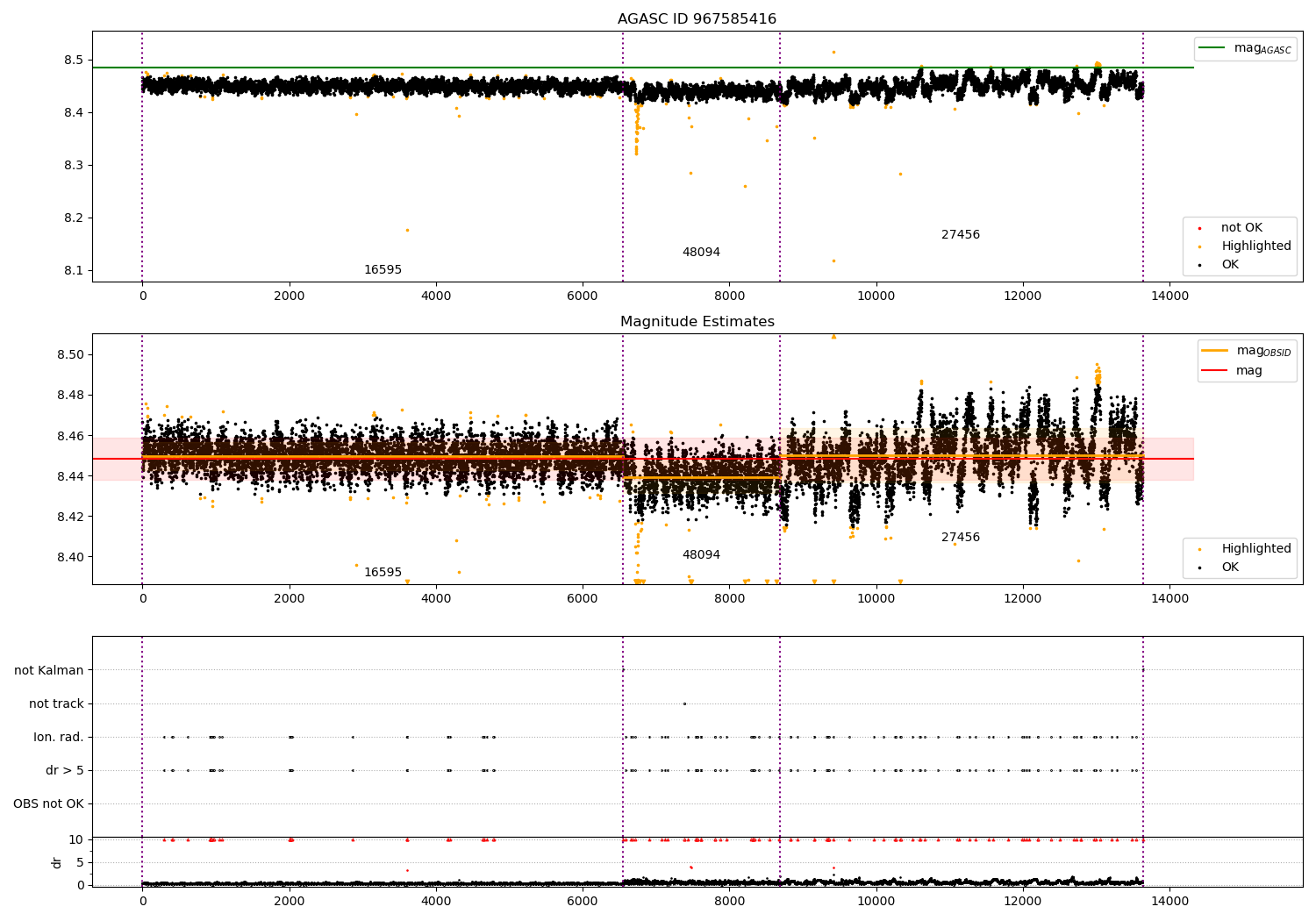The image size is (1316, 921).
Task: Click the 'not Kalman' row label
Action: [49, 671]
